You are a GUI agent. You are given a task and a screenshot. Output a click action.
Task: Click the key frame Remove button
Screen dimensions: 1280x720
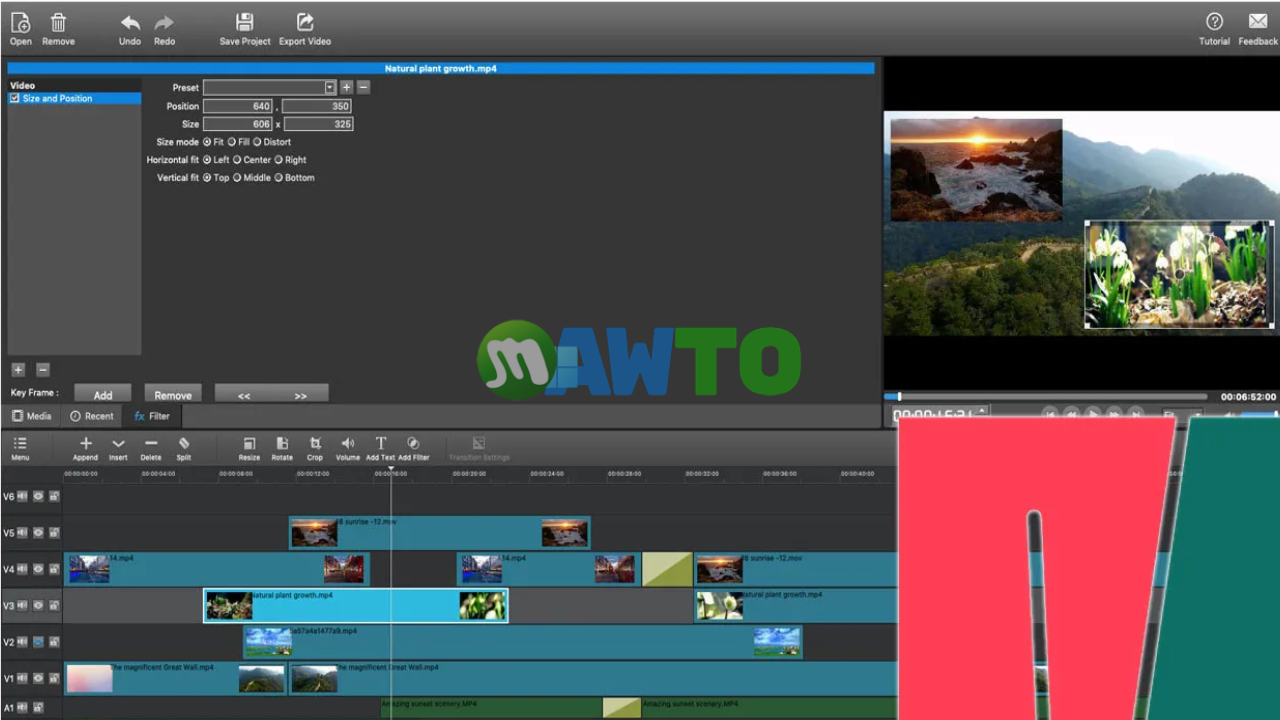(x=173, y=395)
